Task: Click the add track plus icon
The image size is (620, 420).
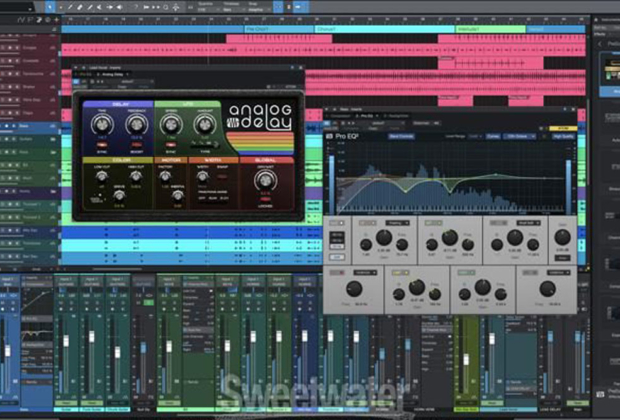Action: (57, 19)
